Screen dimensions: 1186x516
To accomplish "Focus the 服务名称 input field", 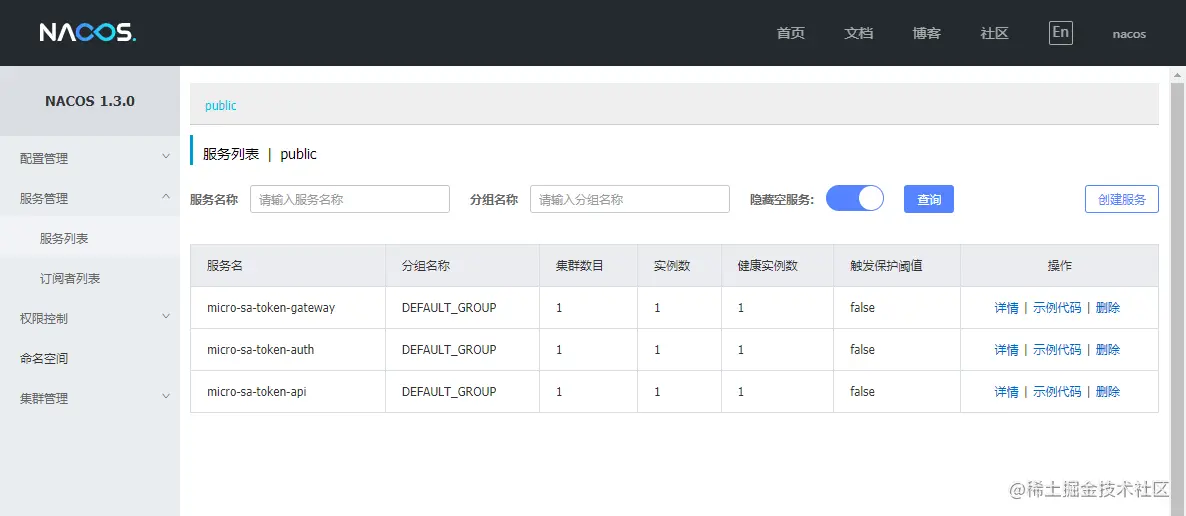I will coord(350,199).
